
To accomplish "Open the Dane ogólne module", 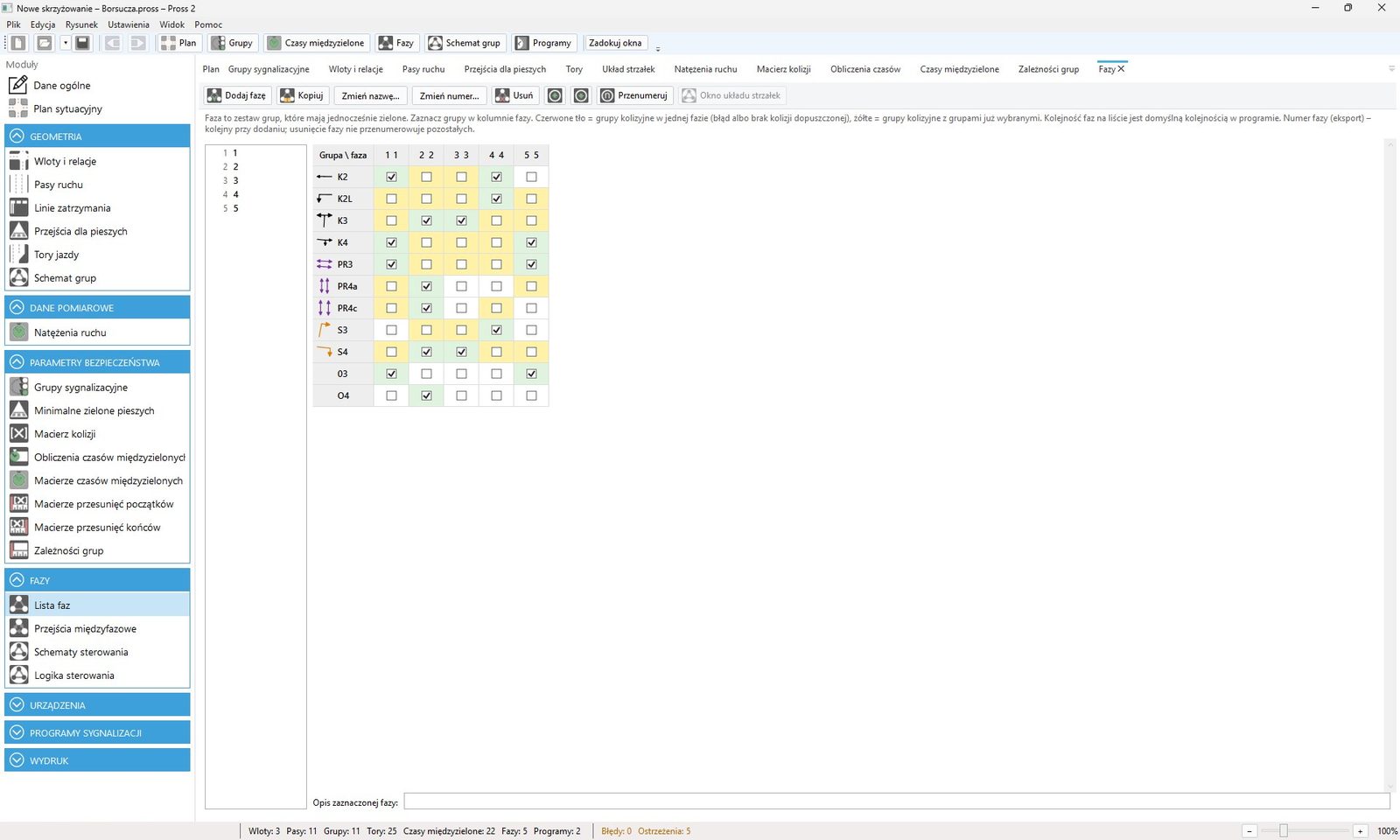I will [x=61, y=85].
